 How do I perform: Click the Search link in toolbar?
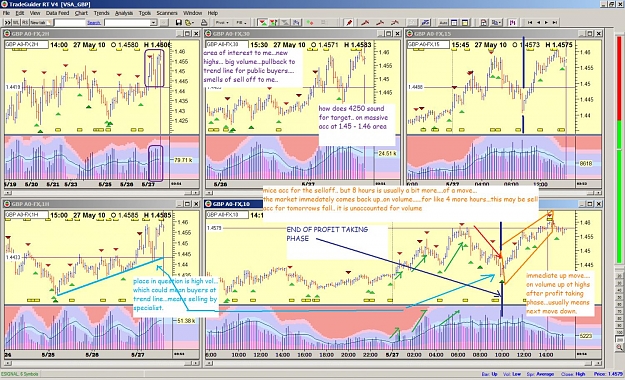click(x=94, y=23)
